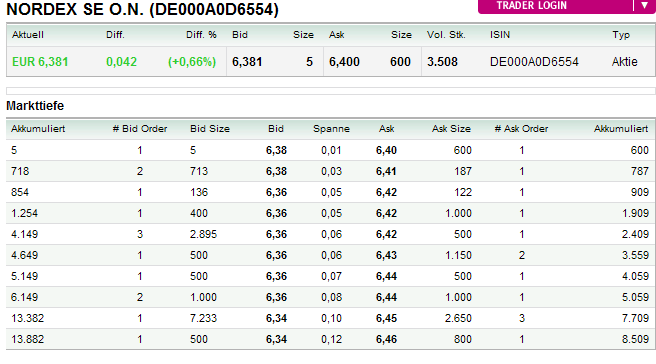Click the Bid Size column header
The height and width of the screenshot is (364, 656).
(210, 129)
